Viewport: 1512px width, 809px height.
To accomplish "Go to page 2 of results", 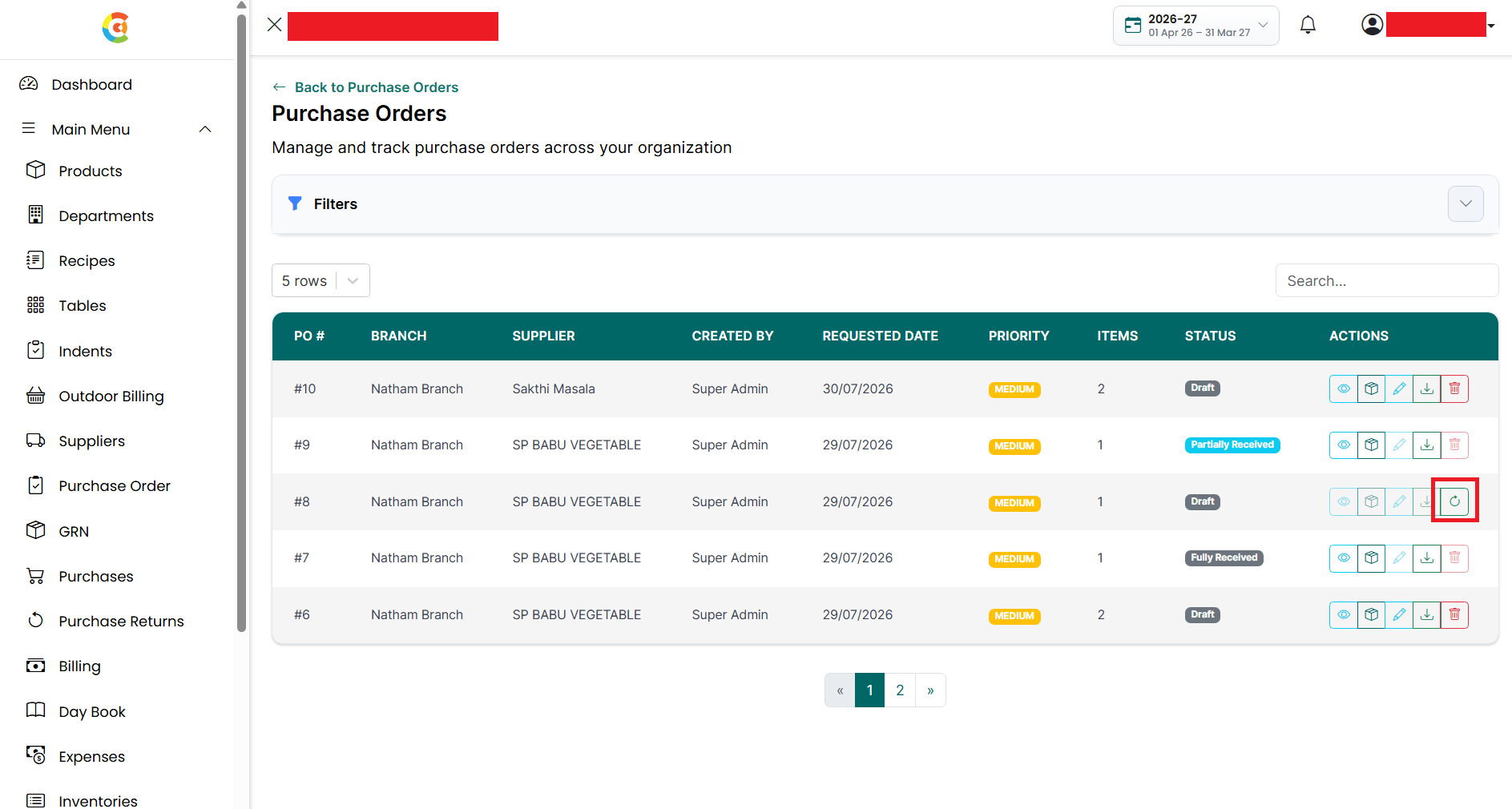I will [900, 690].
